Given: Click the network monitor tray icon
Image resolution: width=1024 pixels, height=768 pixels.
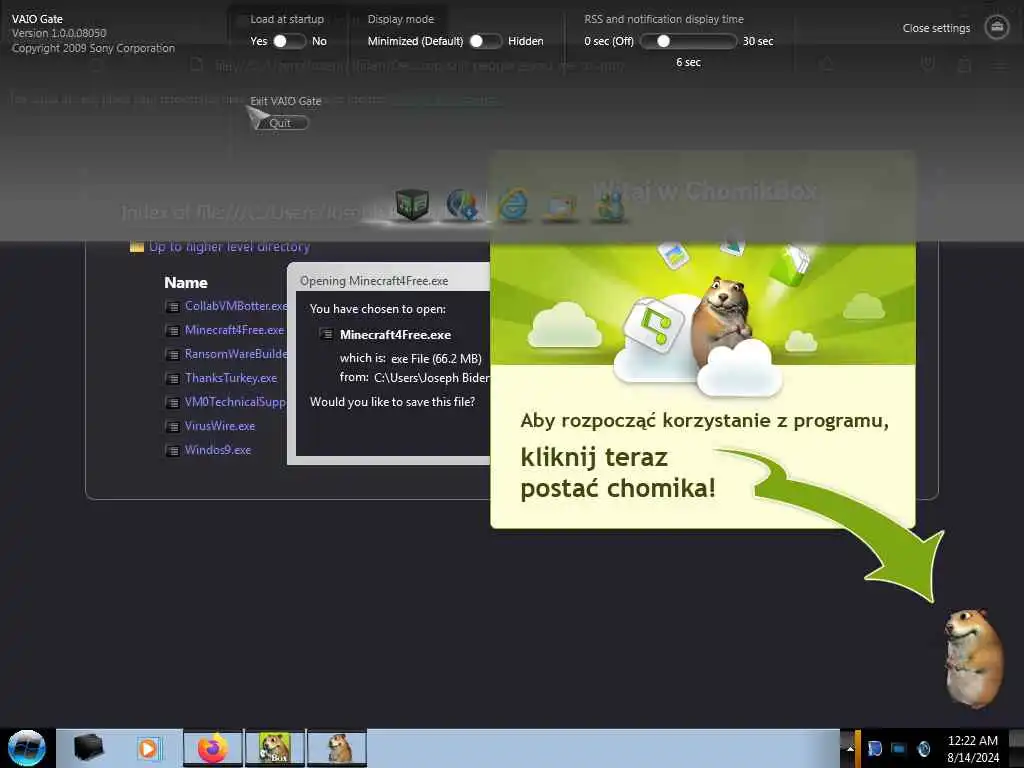Looking at the screenshot, I should pyautogui.click(x=899, y=748).
